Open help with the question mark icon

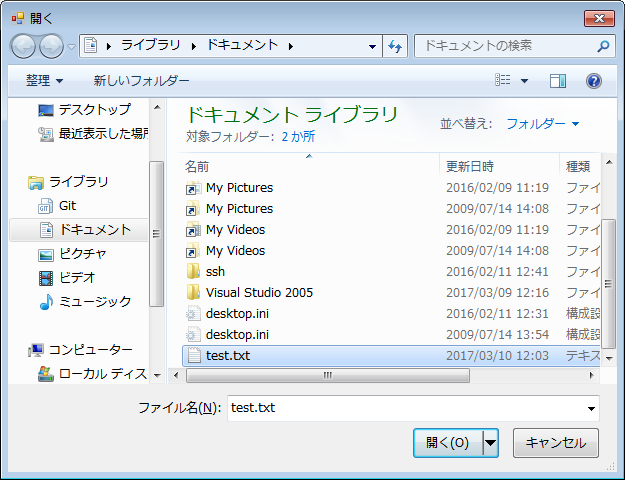coord(594,81)
